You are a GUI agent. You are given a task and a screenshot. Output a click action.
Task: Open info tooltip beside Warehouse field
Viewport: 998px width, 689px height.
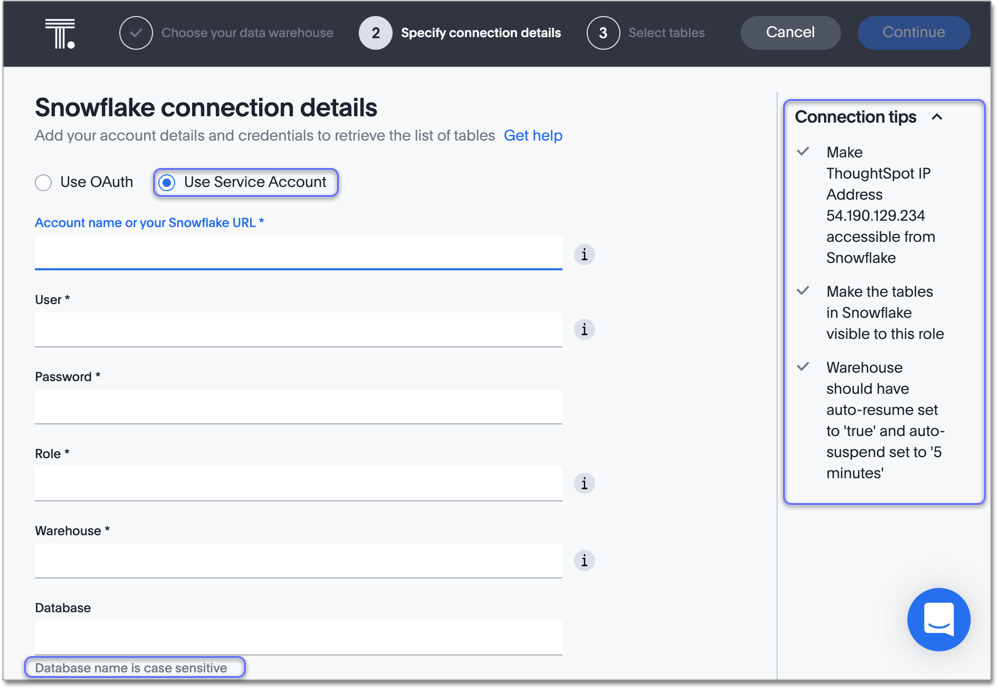[584, 560]
